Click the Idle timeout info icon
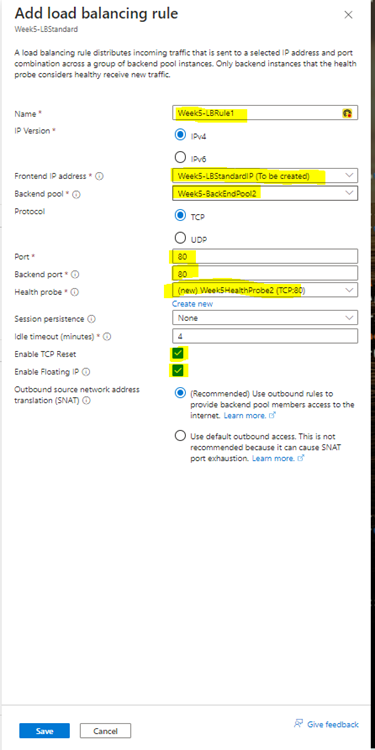The image size is (375, 750). tap(107, 337)
